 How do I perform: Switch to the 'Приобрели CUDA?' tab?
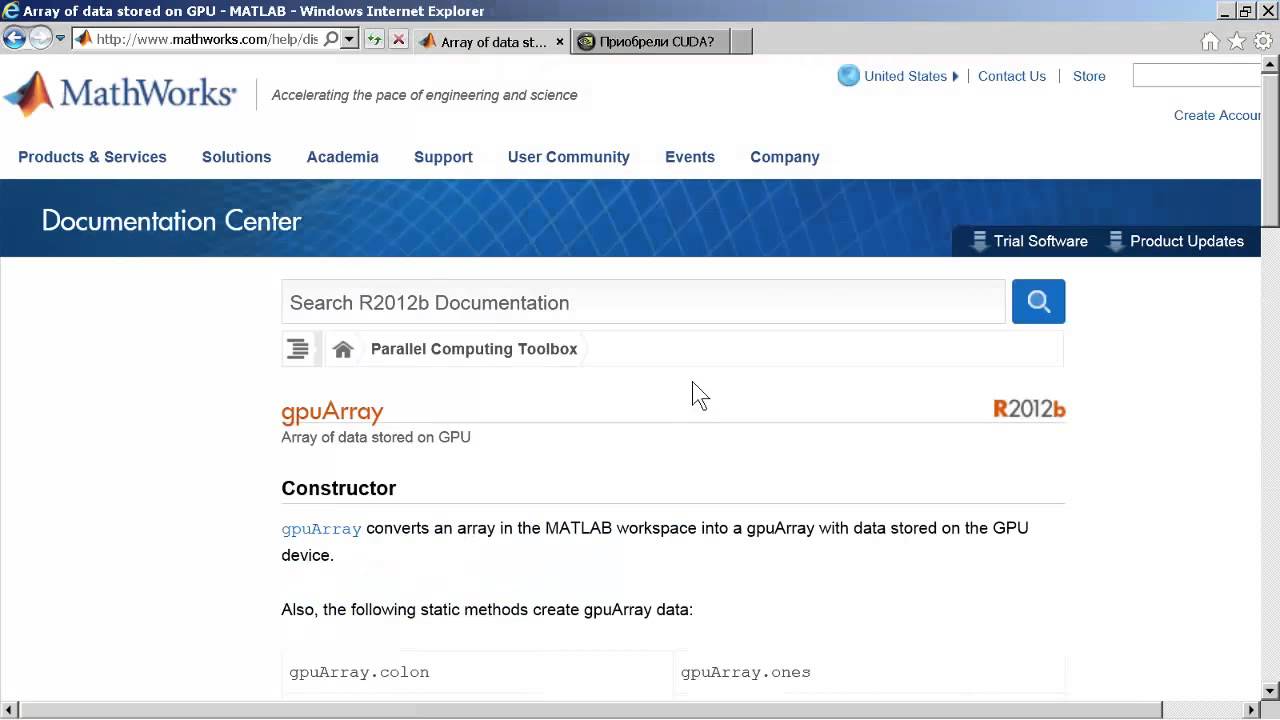click(x=650, y=42)
